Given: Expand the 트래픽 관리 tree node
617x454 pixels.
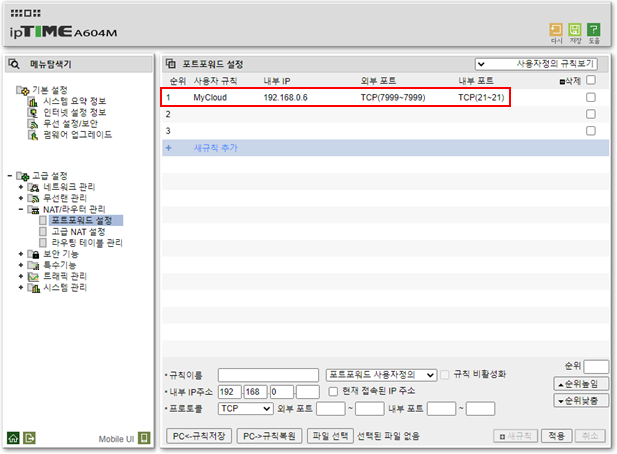Looking at the screenshot, I should pos(21,276).
